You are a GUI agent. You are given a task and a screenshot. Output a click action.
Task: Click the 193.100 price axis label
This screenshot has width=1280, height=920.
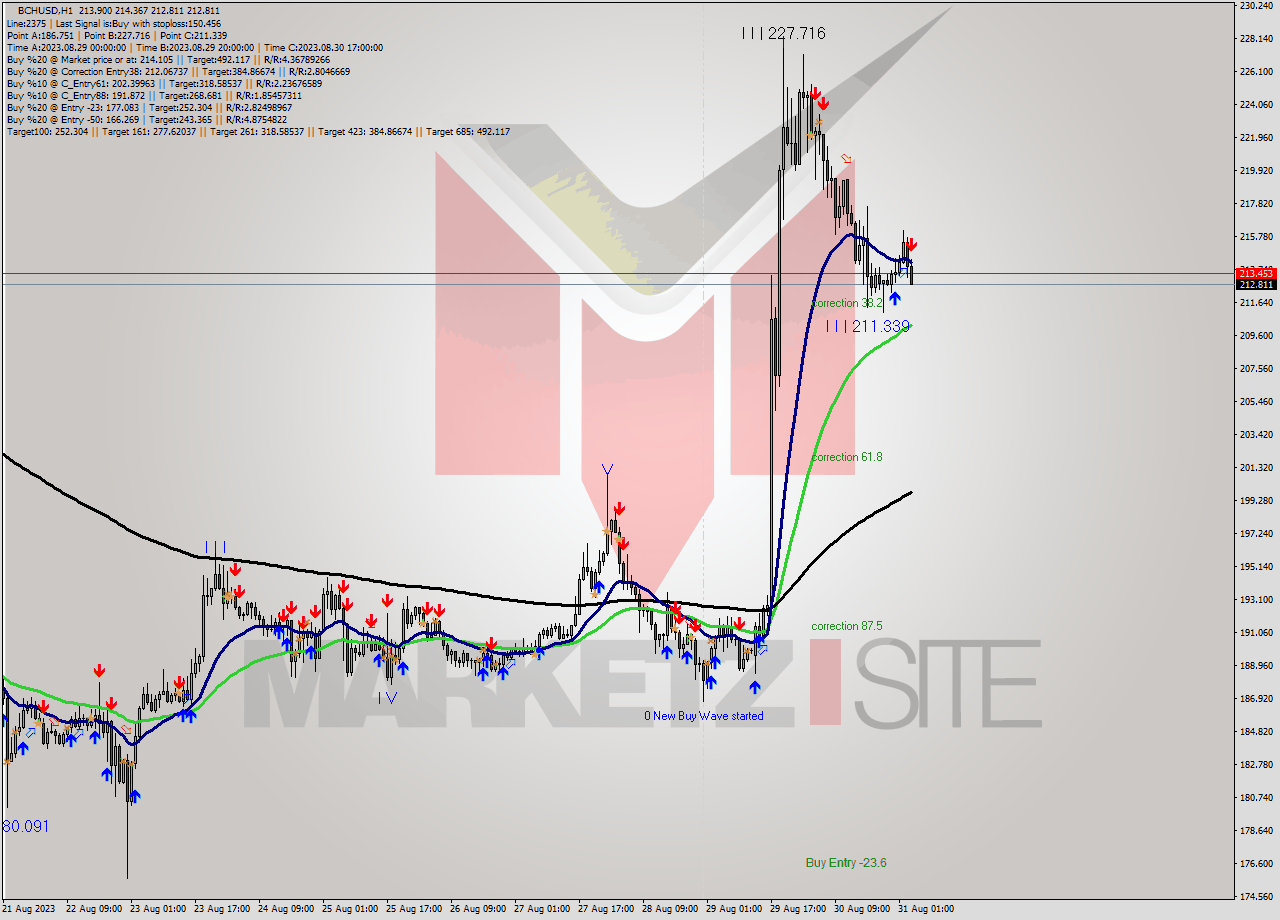pyautogui.click(x=1255, y=600)
